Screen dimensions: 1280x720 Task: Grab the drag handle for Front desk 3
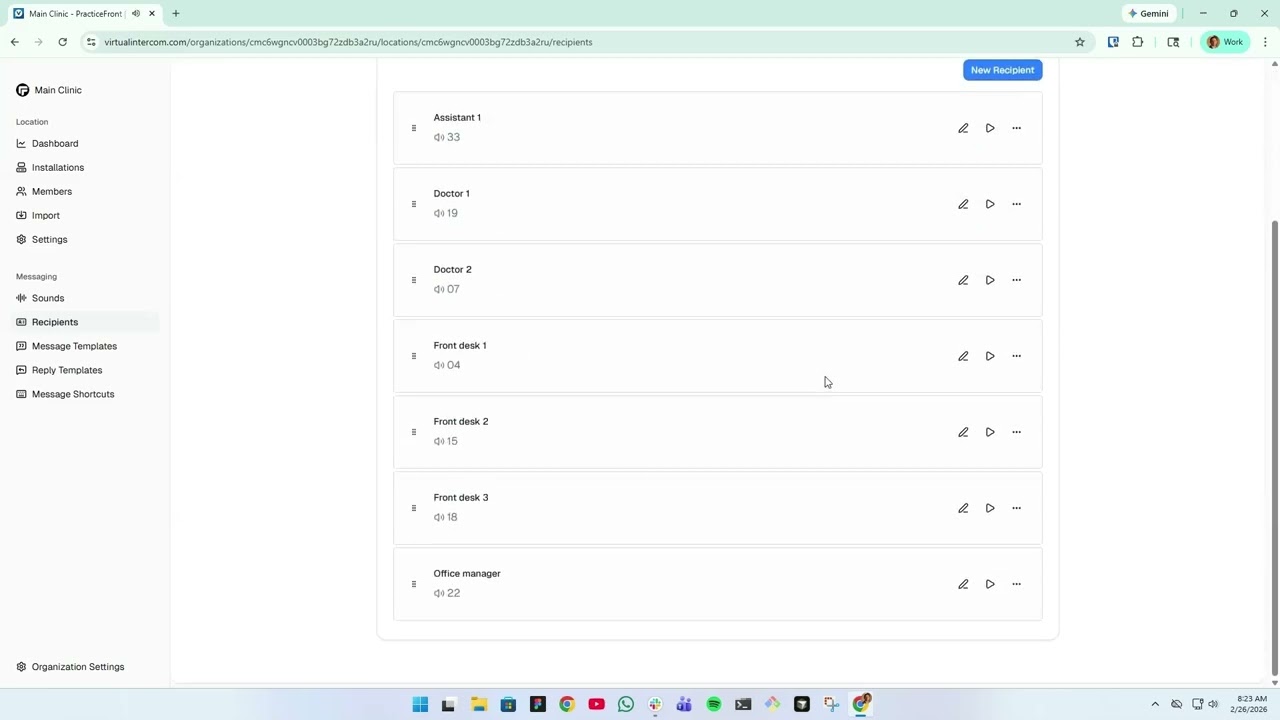click(413, 508)
